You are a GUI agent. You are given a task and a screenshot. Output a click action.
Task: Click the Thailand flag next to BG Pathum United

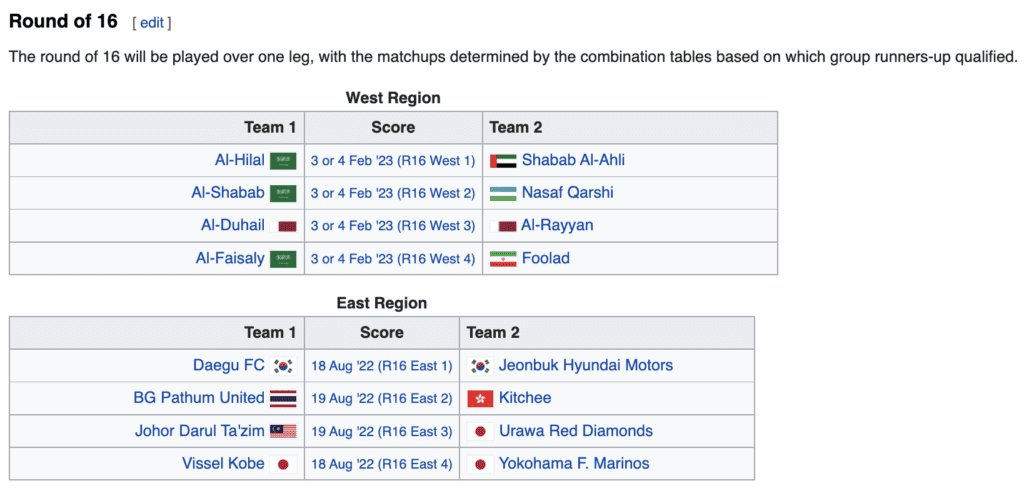click(283, 399)
